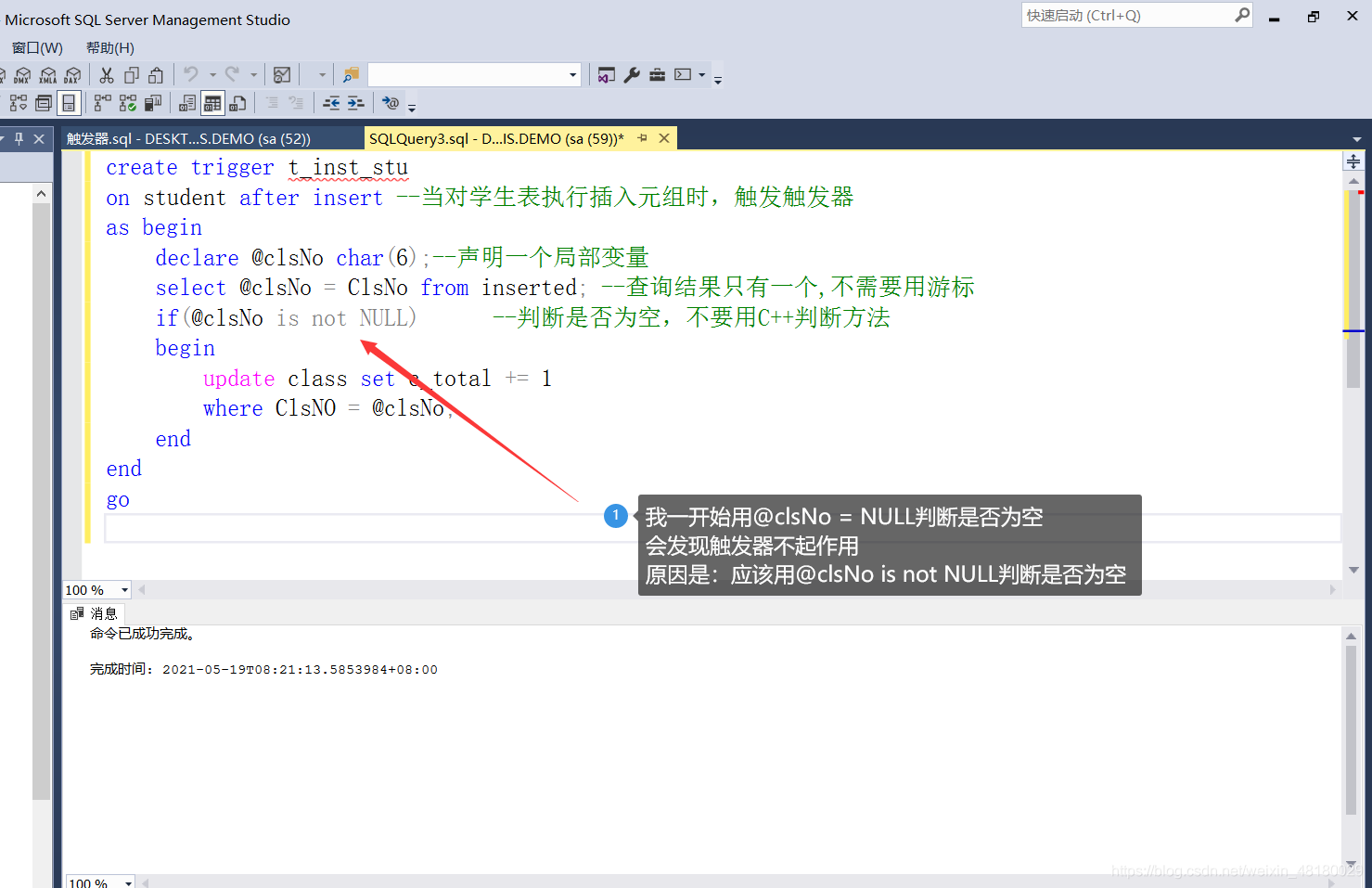
Task: Click the 完成时间 timestamp line
Action: (x=263, y=669)
